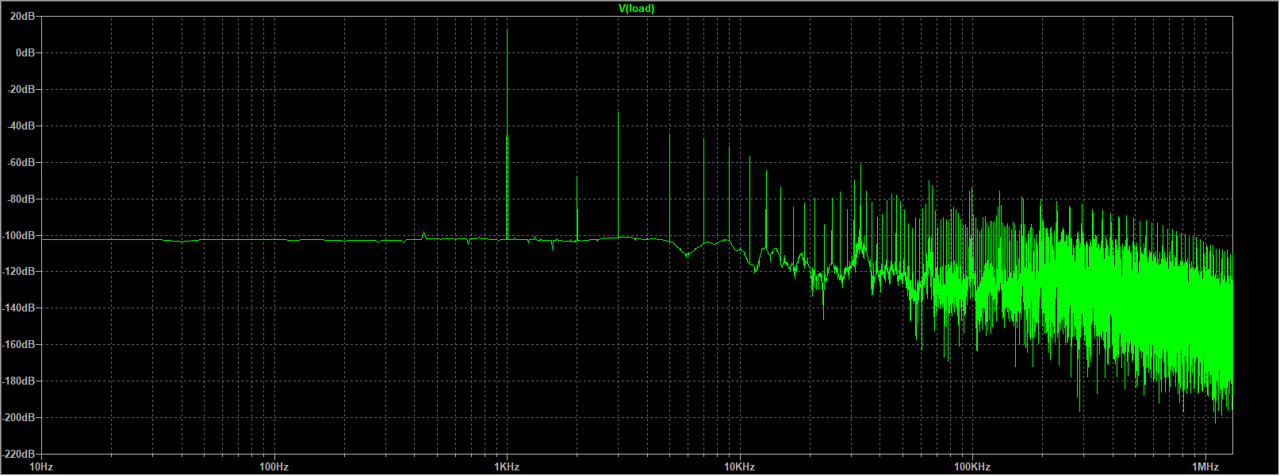The width and height of the screenshot is (1280, 476).
Task: Click the tall fundamental spike at 1KHz
Action: [507, 134]
